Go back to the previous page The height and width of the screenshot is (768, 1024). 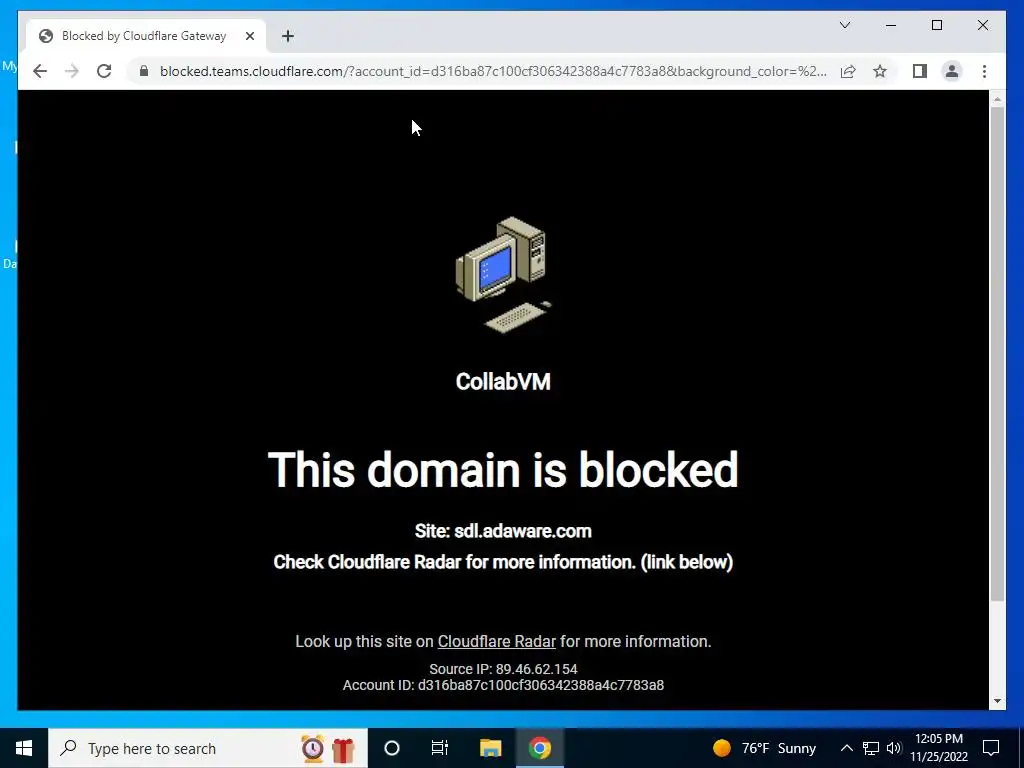click(40, 71)
